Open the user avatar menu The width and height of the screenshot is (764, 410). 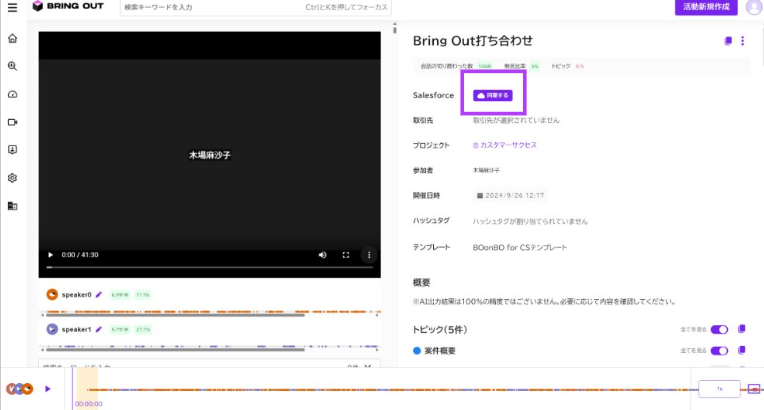[x=753, y=7]
